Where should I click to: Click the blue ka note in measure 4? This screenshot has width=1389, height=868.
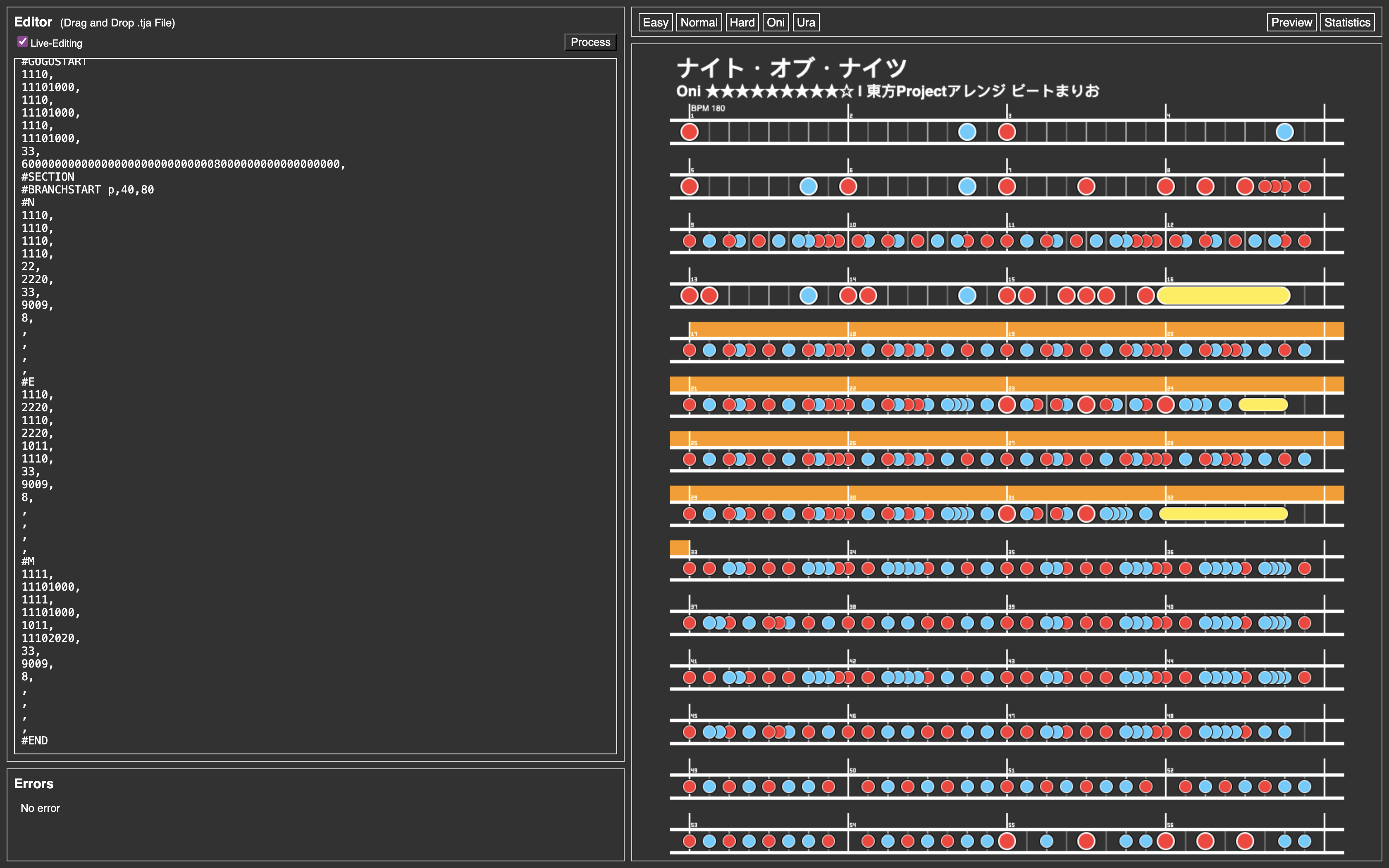[1284, 132]
